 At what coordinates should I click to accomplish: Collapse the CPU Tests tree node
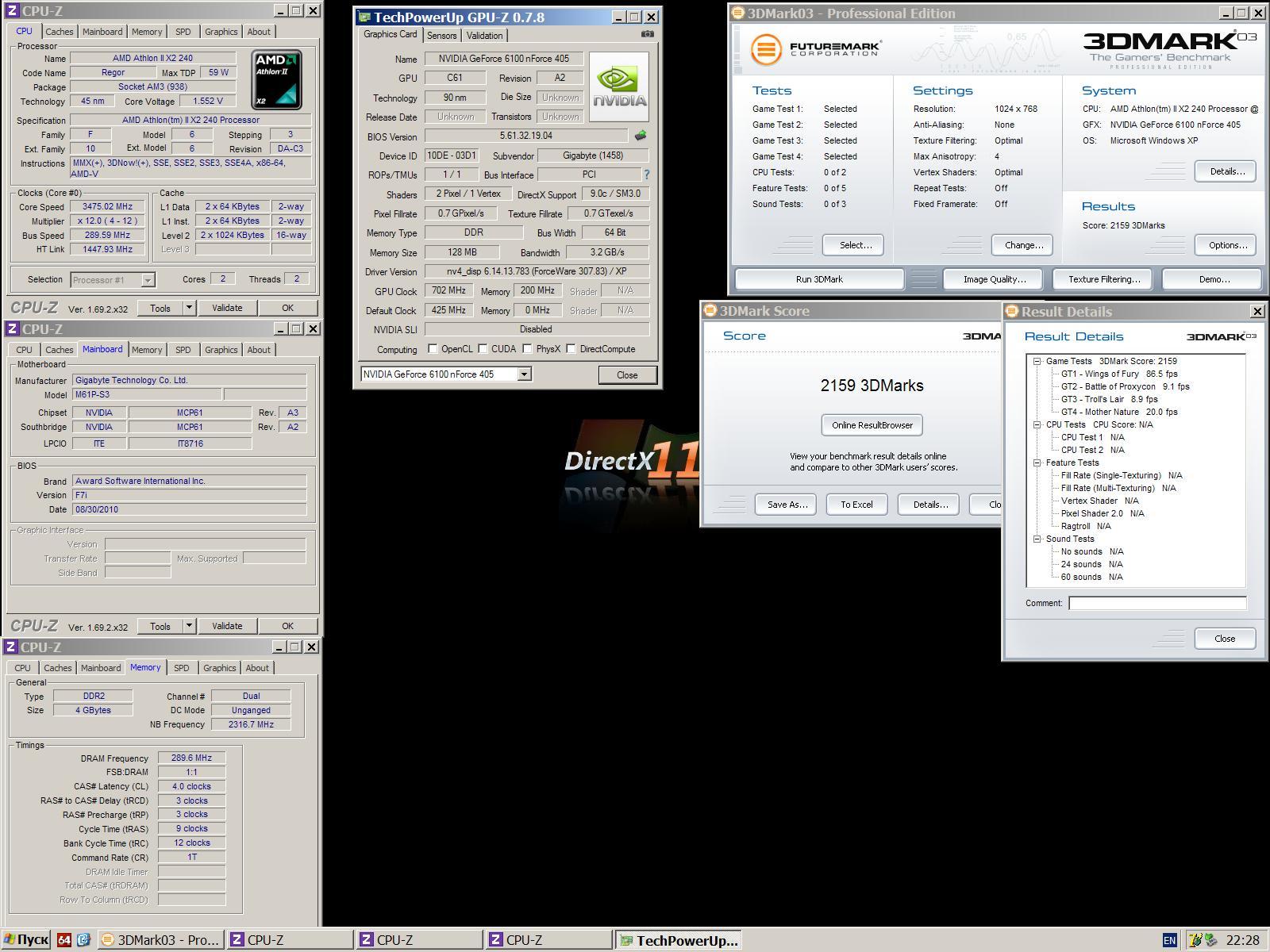(1037, 424)
